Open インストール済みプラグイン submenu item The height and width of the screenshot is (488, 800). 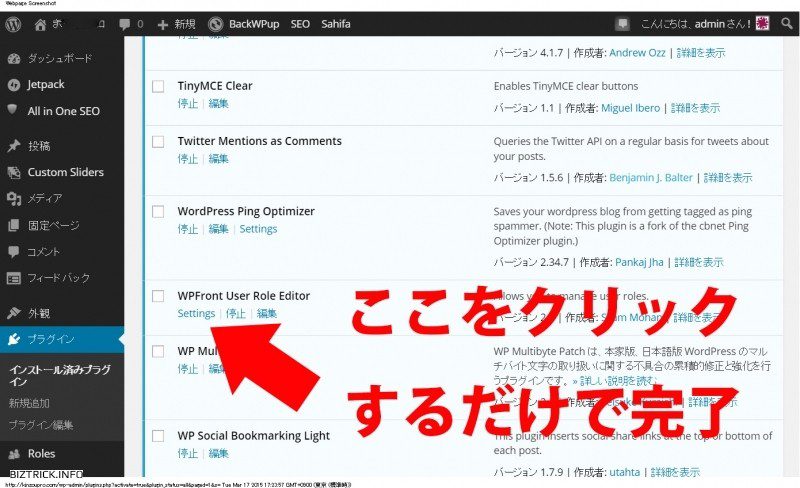coord(60,375)
